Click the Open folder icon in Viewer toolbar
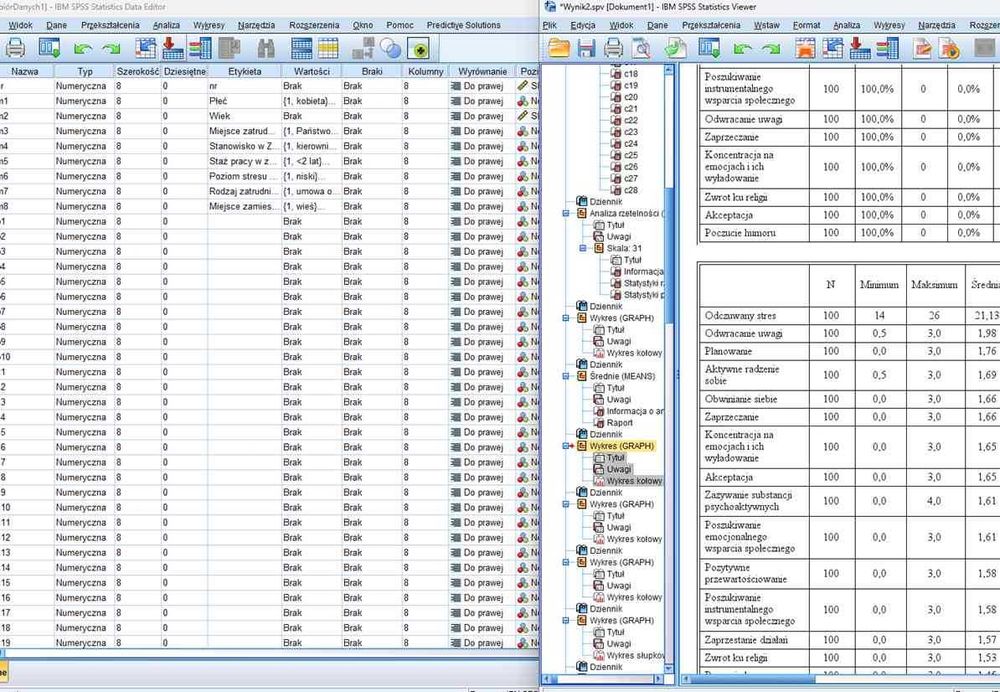Screen dimensions: 1000x692 559,48
